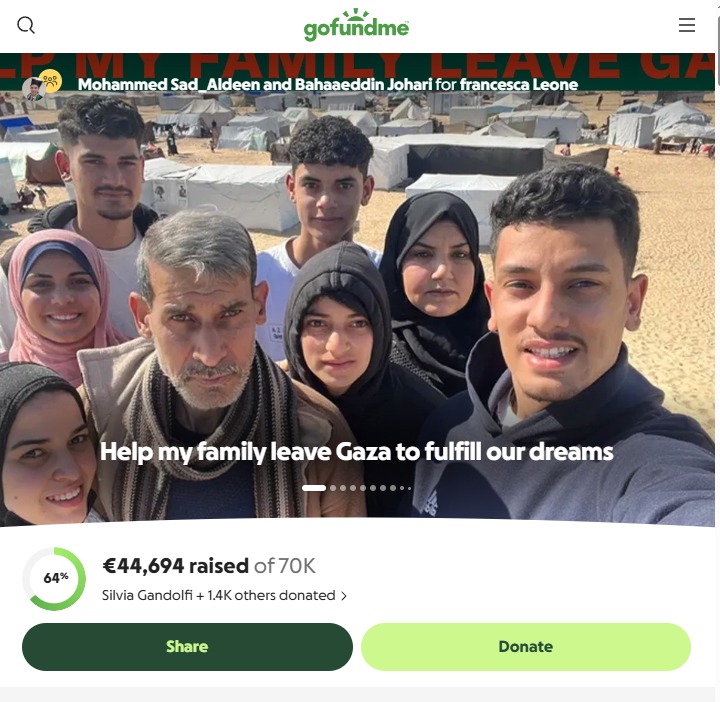This screenshot has height=702, width=720.
Task: Open francesca Leone beneficiary name
Action: (x=519, y=84)
